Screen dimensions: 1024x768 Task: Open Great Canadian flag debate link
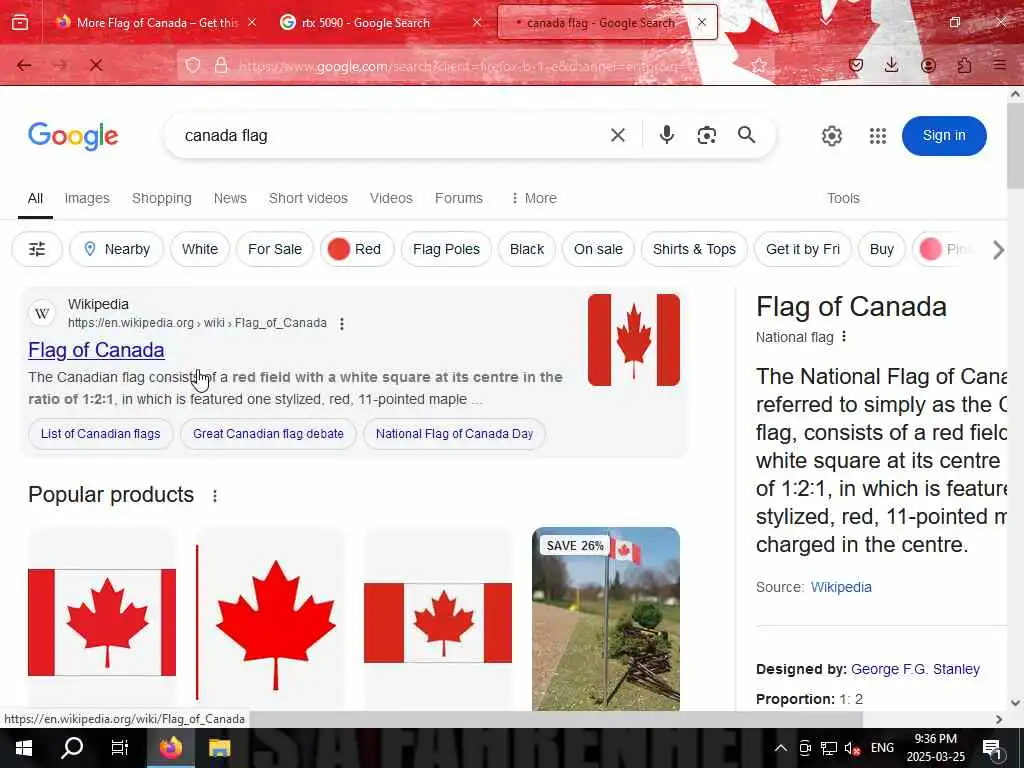pyautogui.click(x=268, y=434)
